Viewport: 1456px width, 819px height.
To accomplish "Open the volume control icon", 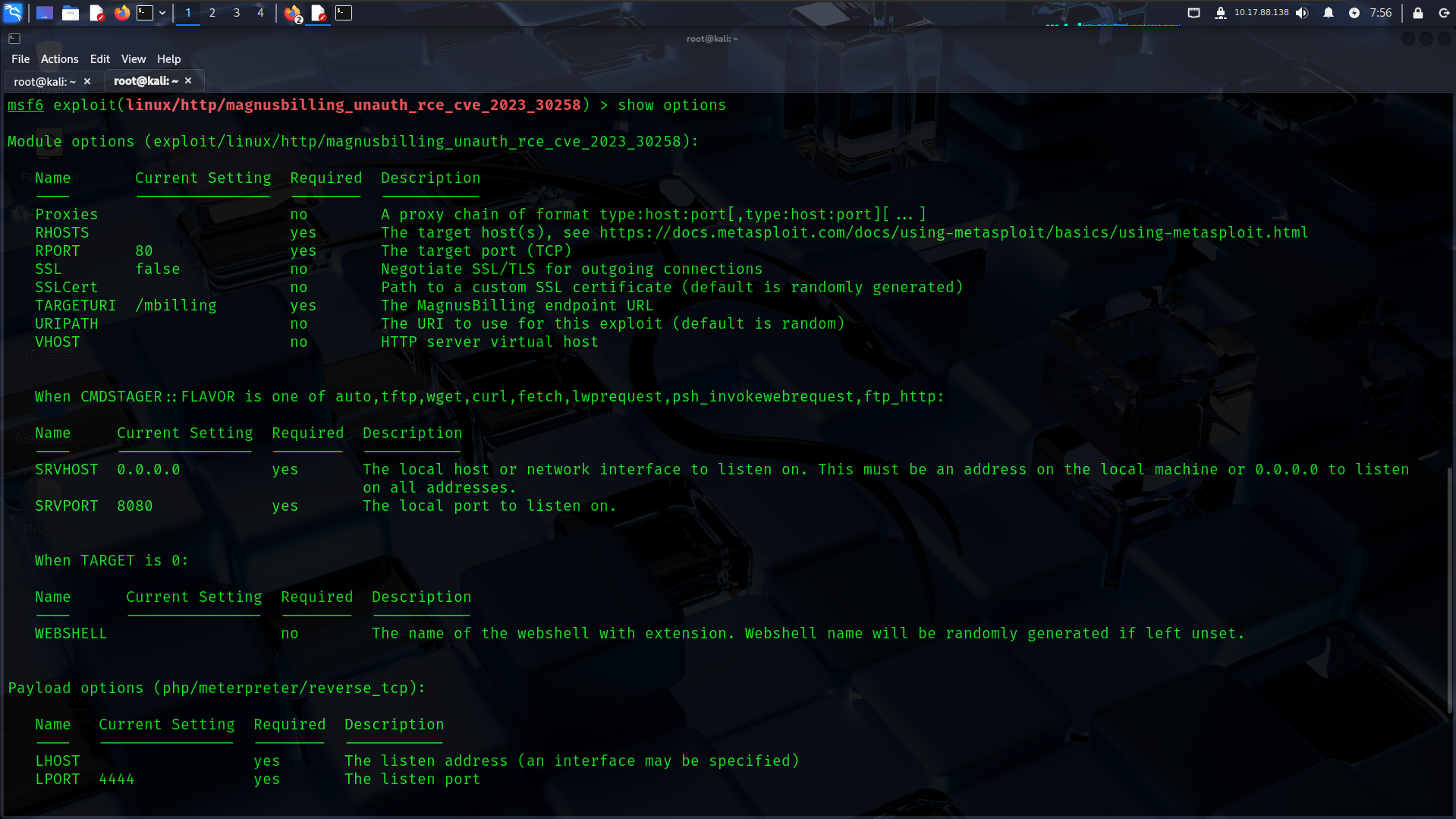I will click(x=1302, y=13).
